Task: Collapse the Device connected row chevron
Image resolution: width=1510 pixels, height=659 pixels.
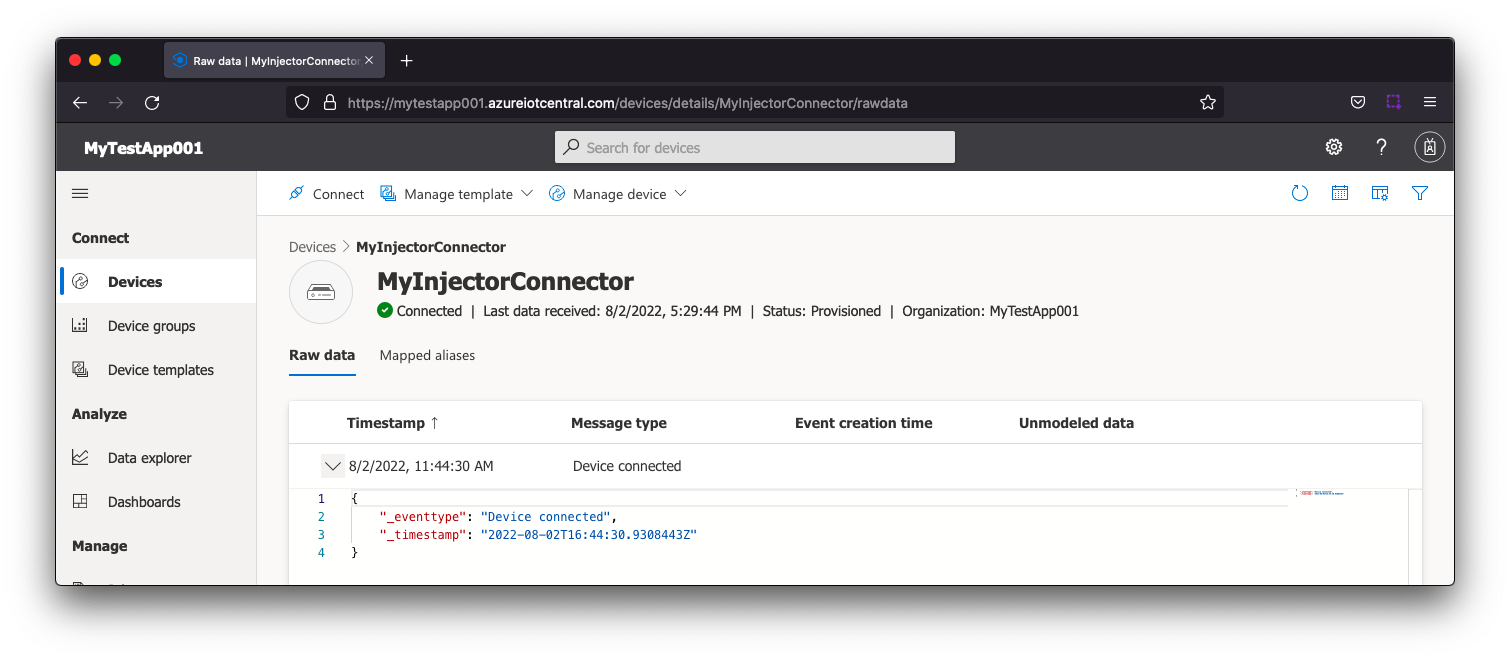Action: pos(332,466)
